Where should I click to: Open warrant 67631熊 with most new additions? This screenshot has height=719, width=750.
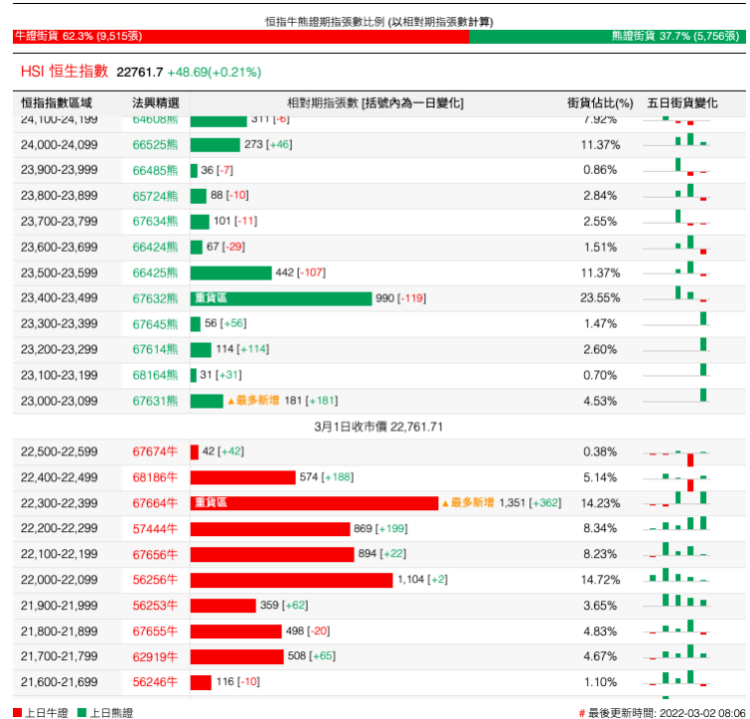point(155,401)
